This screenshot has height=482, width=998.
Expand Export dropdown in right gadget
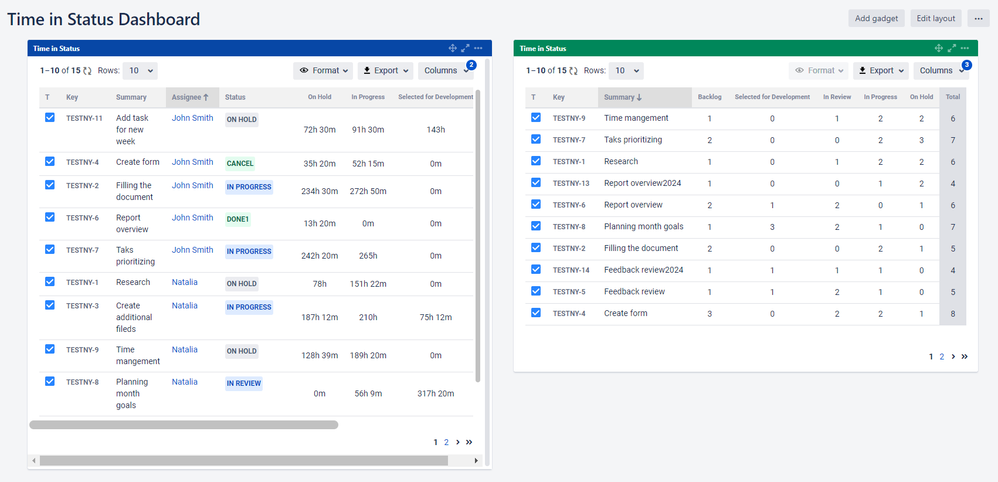881,71
